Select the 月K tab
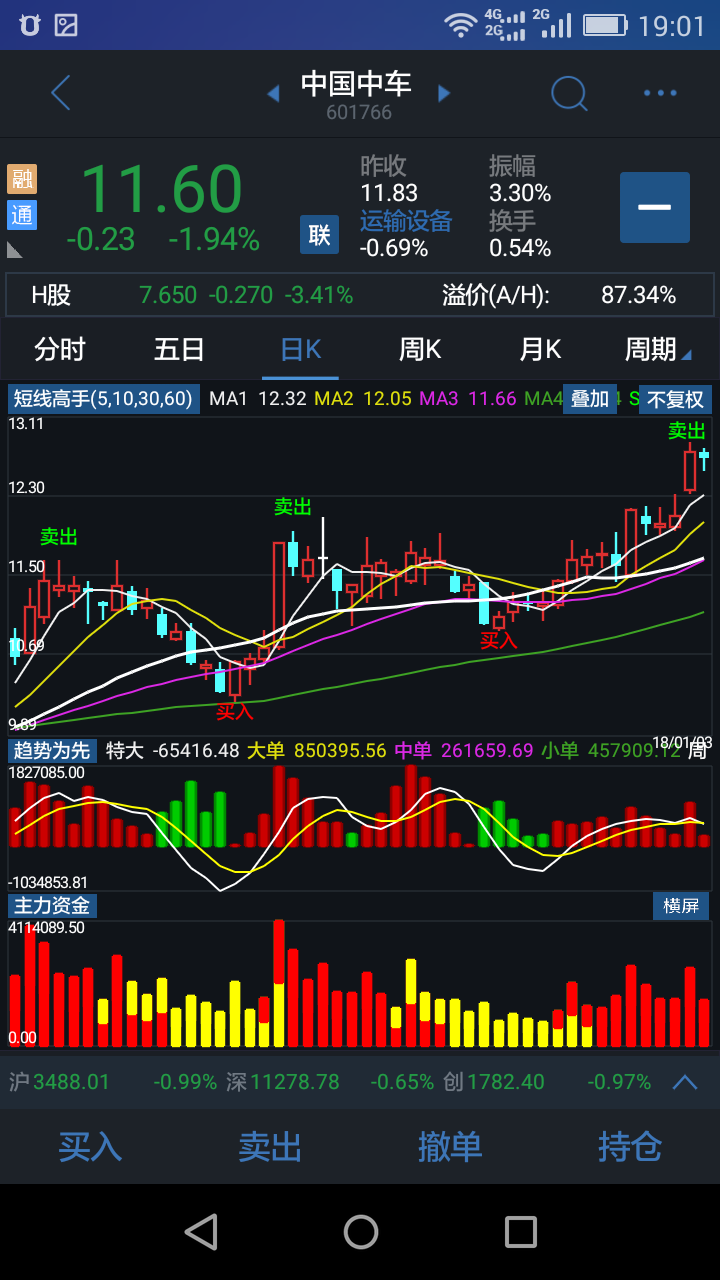Screen dimensions: 720x1280 [x=540, y=349]
